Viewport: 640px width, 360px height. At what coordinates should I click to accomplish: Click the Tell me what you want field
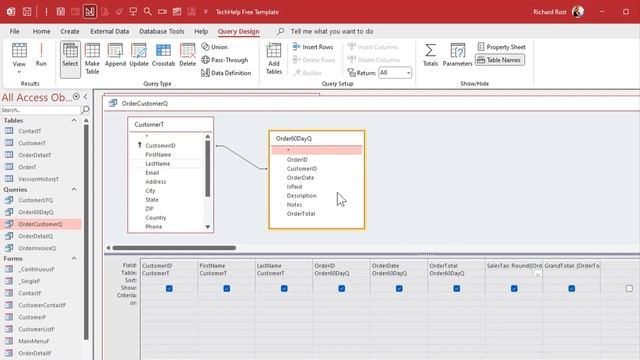(331, 31)
